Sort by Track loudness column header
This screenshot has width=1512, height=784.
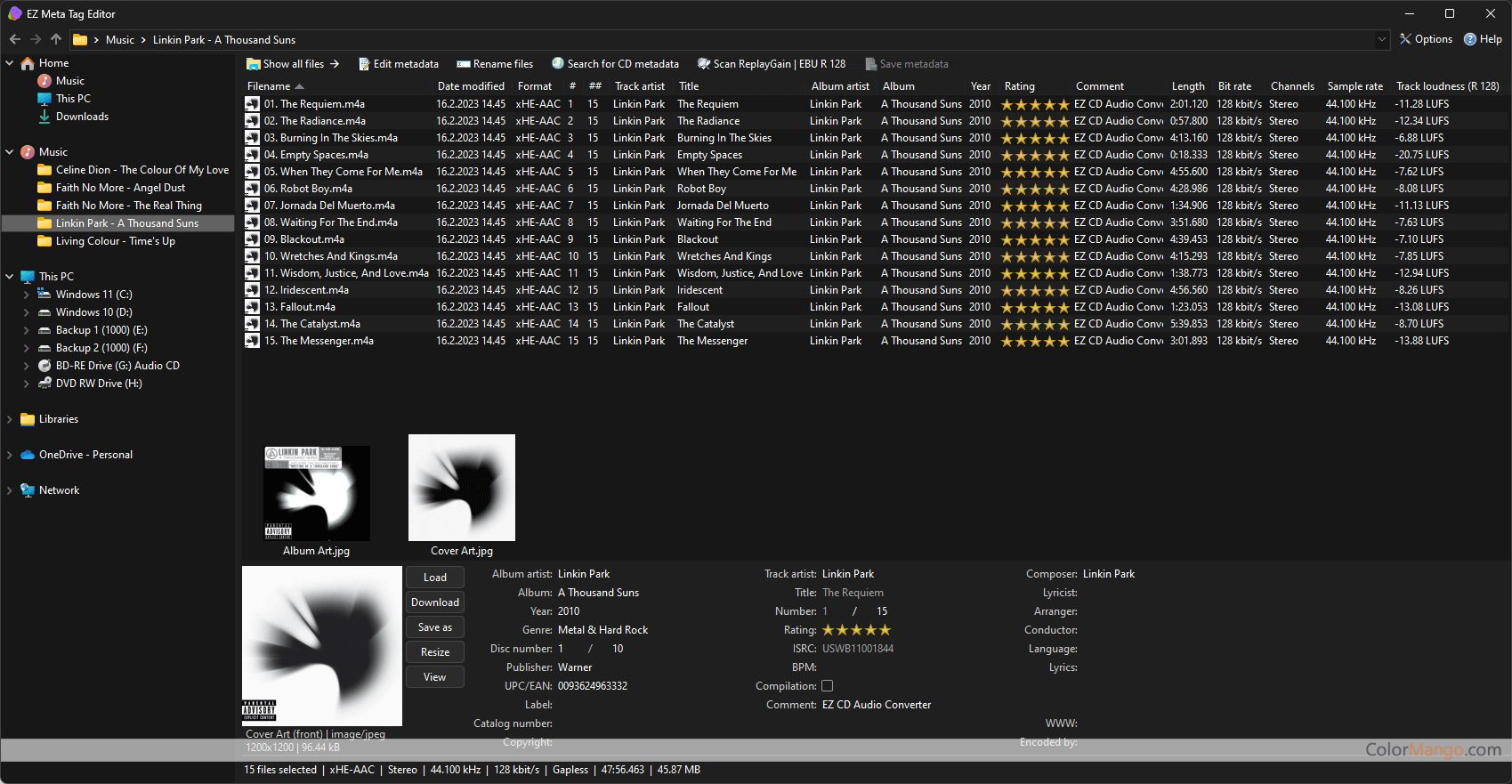1447,86
